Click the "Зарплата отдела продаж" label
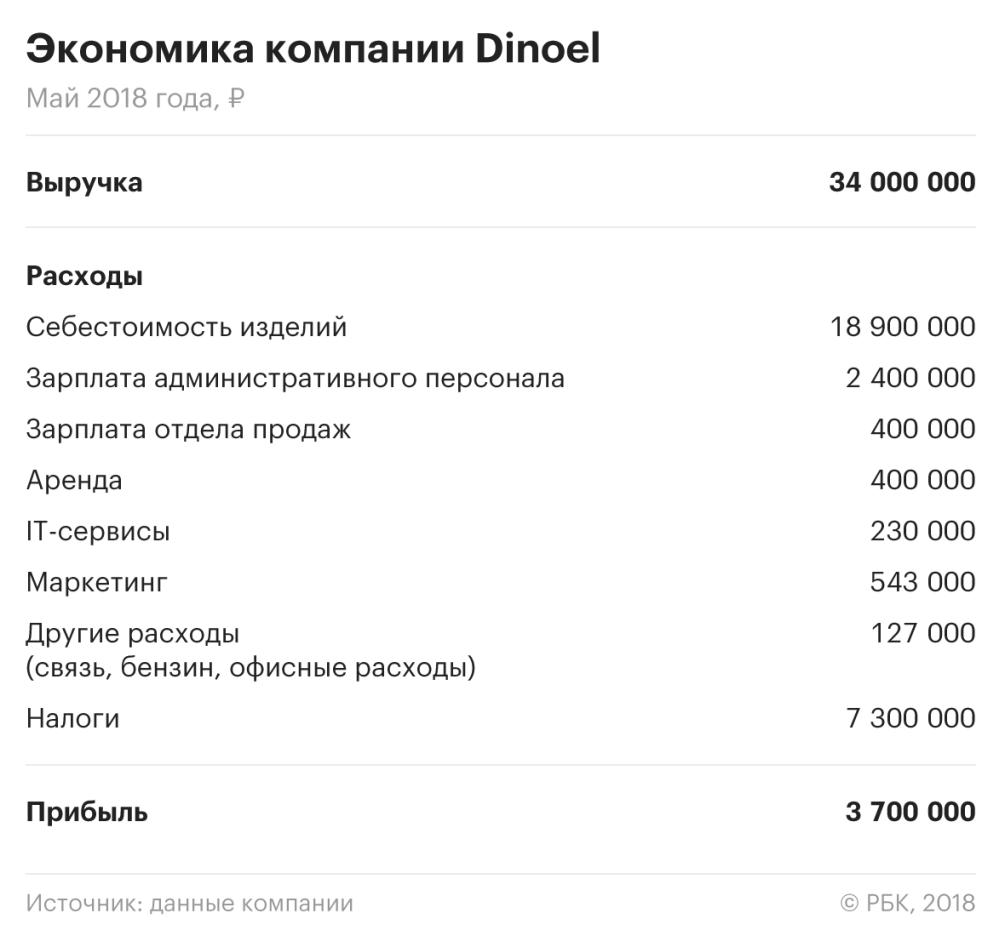1005x936 pixels. (x=188, y=430)
